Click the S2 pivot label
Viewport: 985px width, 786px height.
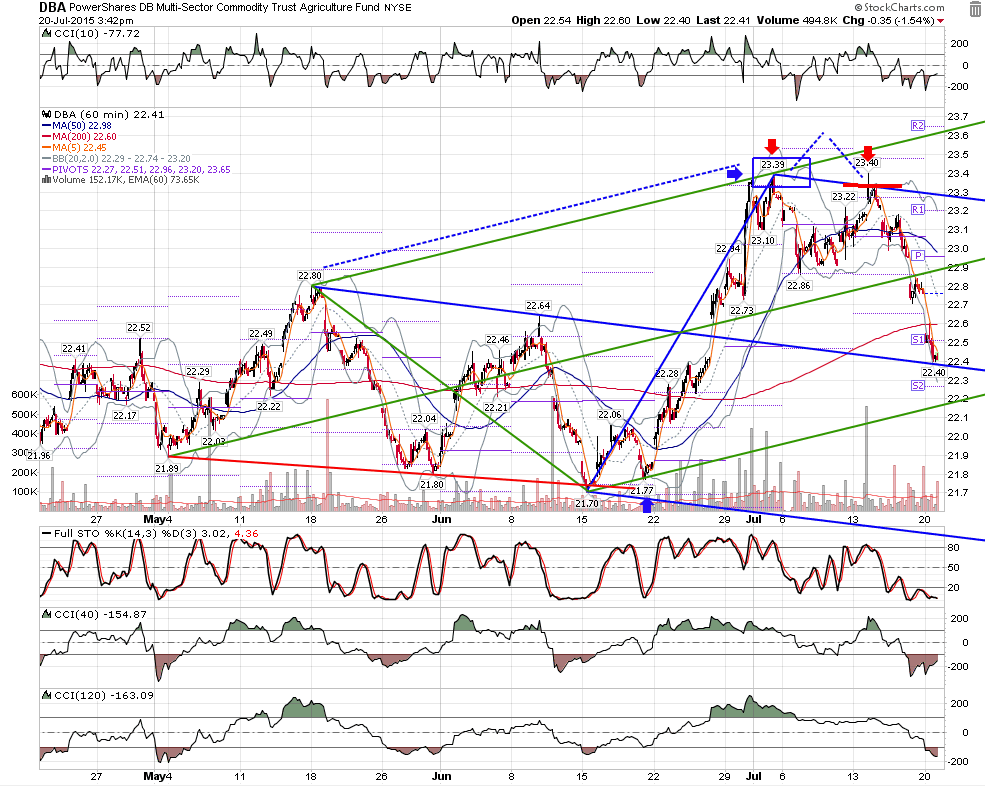tap(918, 386)
